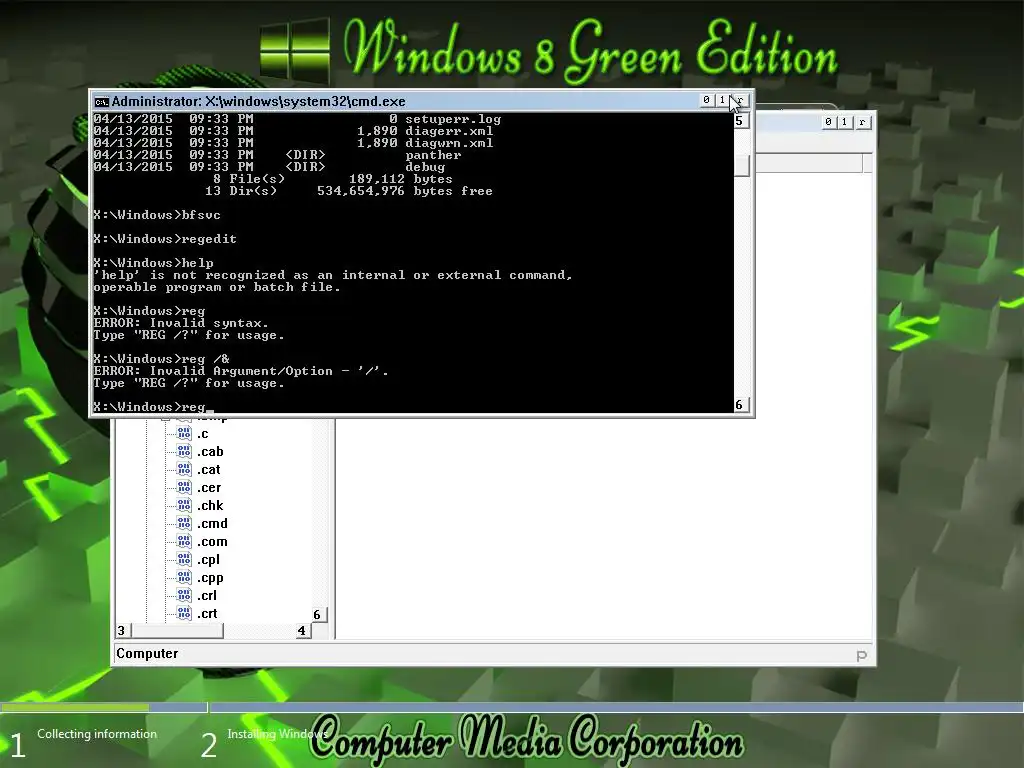
Task: Click the cmd scrollbar up arrow
Action: pyautogui.click(x=741, y=121)
